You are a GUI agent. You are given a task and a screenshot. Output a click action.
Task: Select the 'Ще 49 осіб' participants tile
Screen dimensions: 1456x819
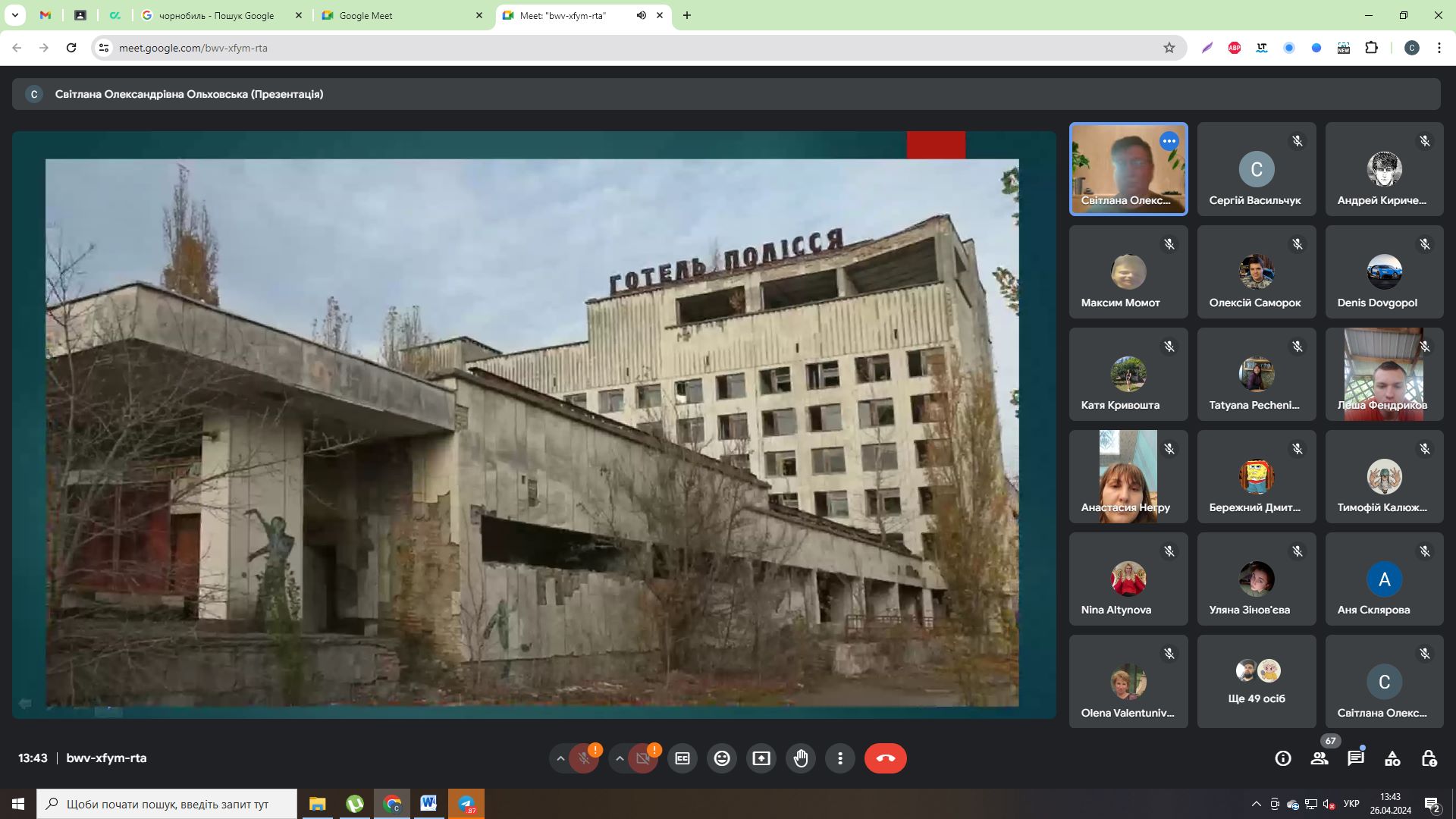point(1257,682)
